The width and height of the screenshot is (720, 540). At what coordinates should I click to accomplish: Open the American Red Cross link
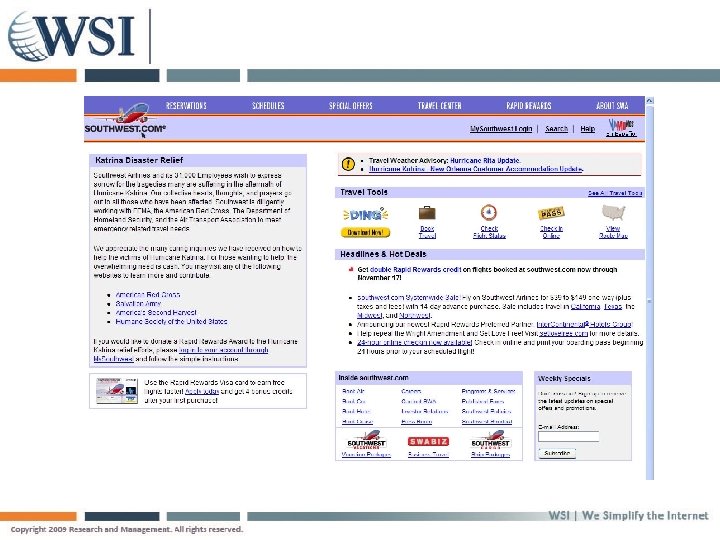click(x=148, y=294)
